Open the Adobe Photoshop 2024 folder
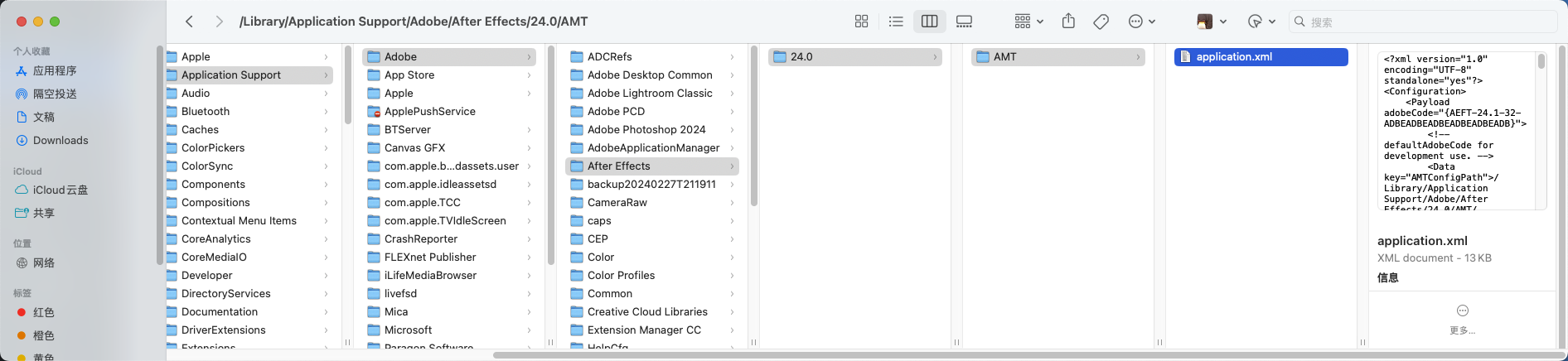This screenshot has width=1568, height=361. coord(646,130)
